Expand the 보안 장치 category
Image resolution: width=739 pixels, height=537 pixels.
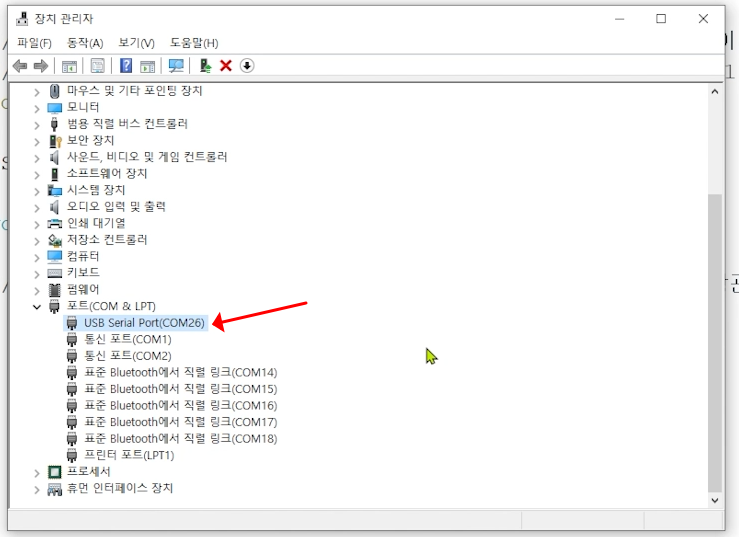pyautogui.click(x=37, y=141)
